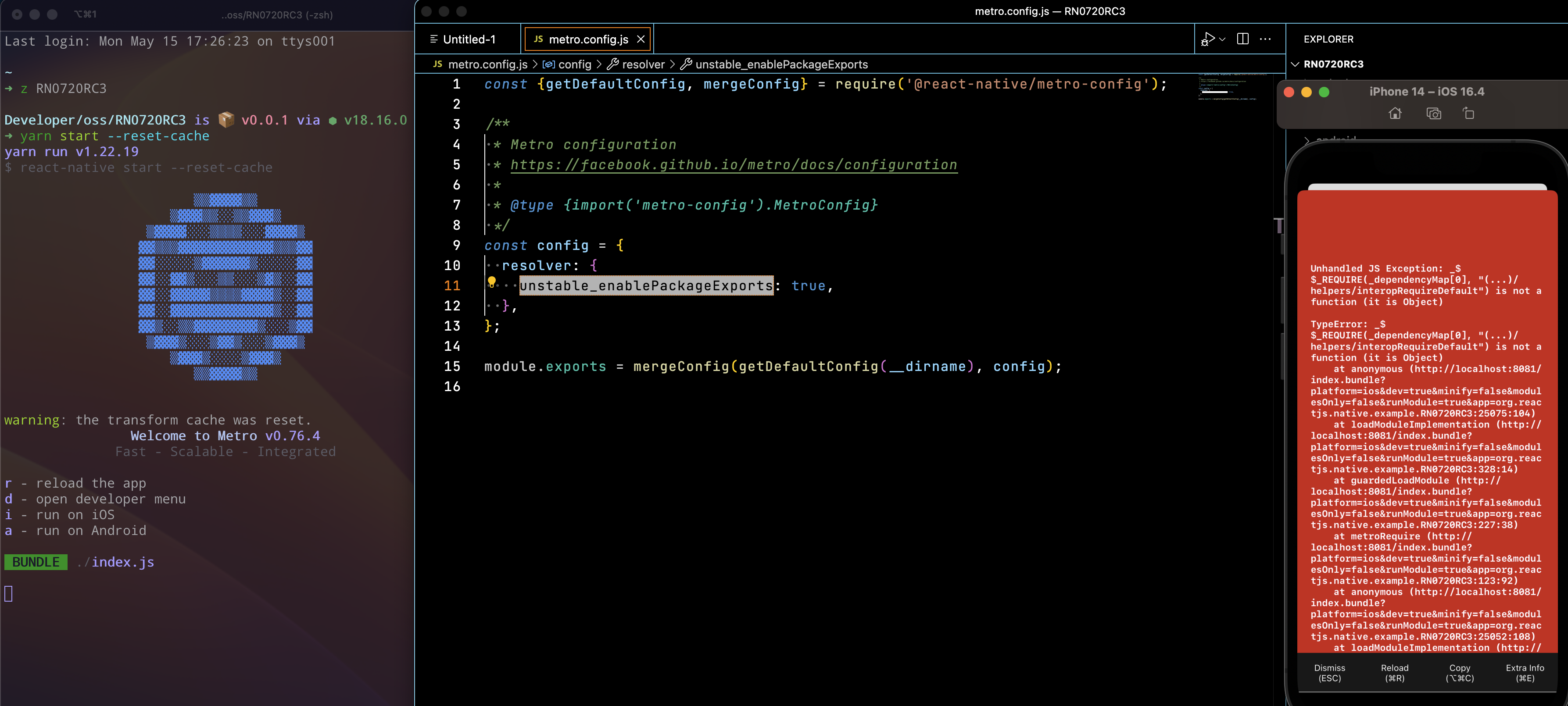This screenshot has width=1568, height=706.
Task: Take a simulator screenshot with the camera icon
Action: [x=1433, y=113]
